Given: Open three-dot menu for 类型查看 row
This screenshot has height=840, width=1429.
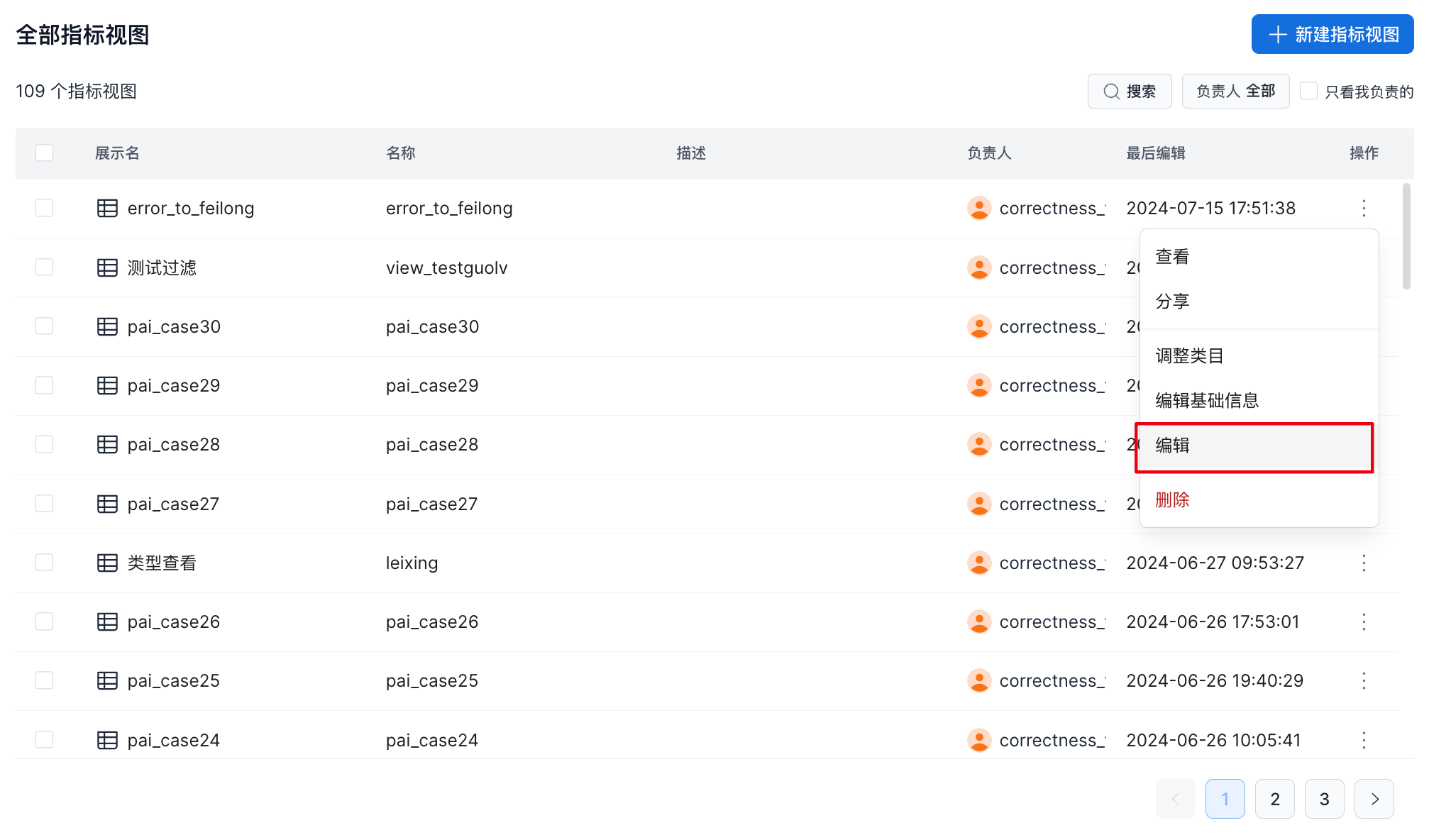Looking at the screenshot, I should tap(1363, 563).
